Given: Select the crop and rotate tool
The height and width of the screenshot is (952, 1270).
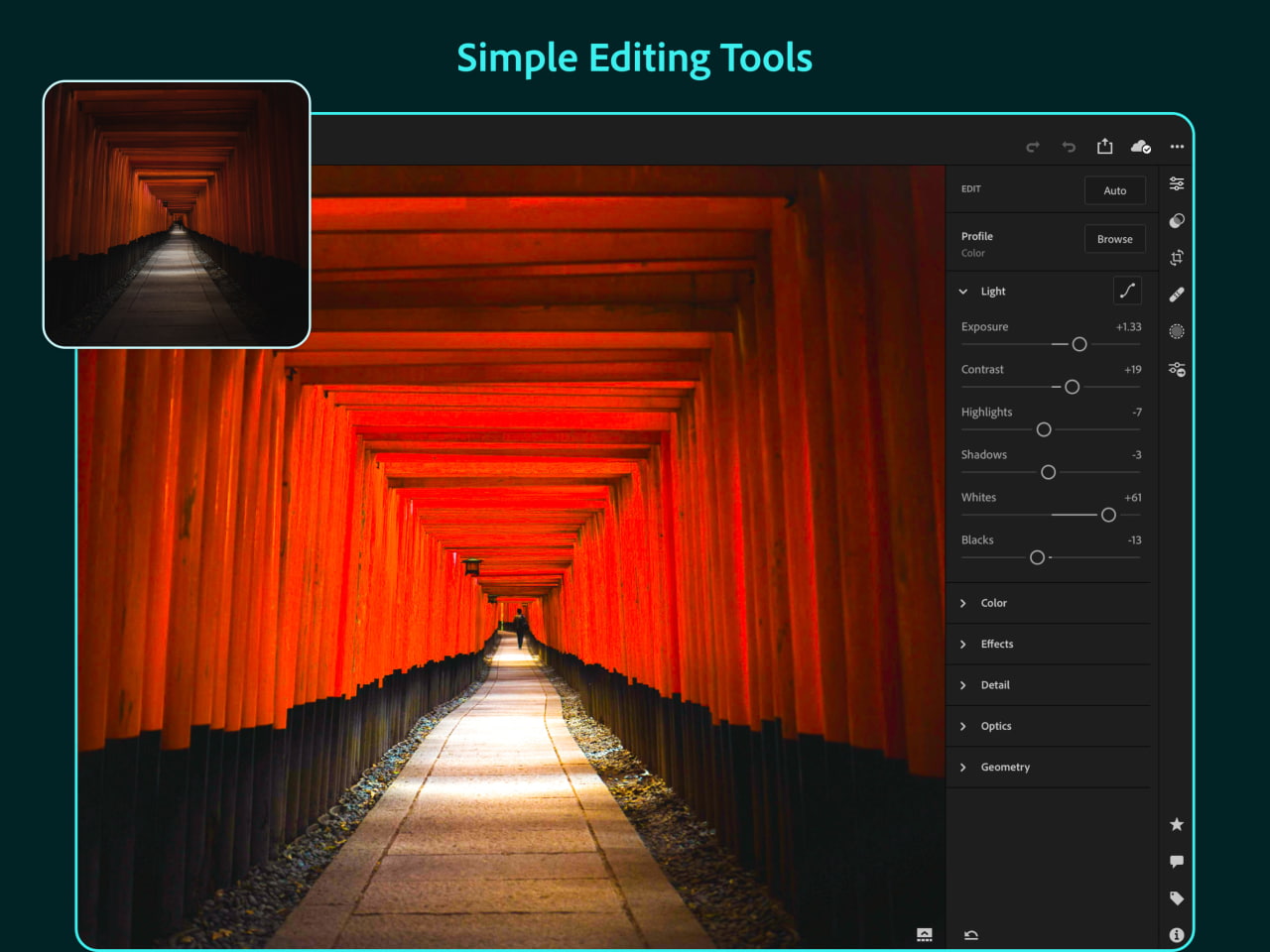Looking at the screenshot, I should click(x=1177, y=258).
